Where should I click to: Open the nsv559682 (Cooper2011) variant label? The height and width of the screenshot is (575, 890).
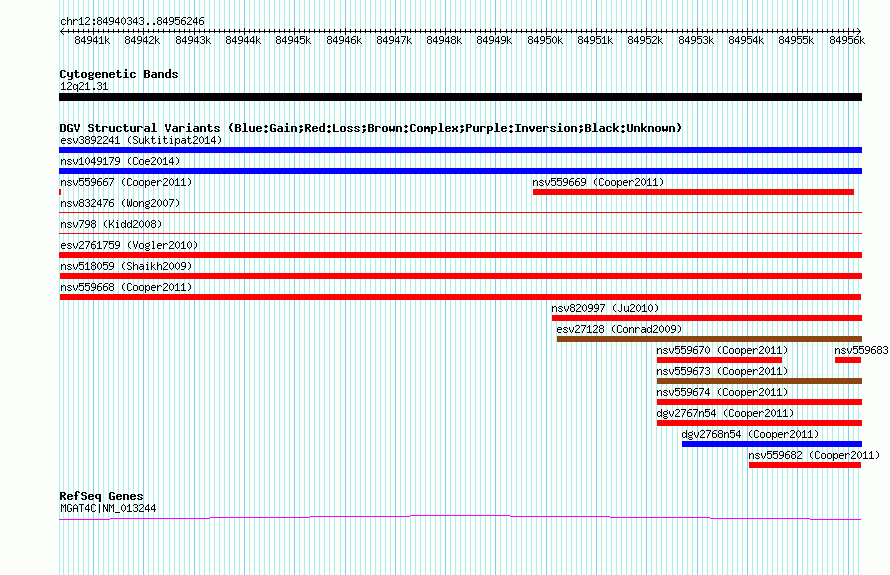click(814, 455)
